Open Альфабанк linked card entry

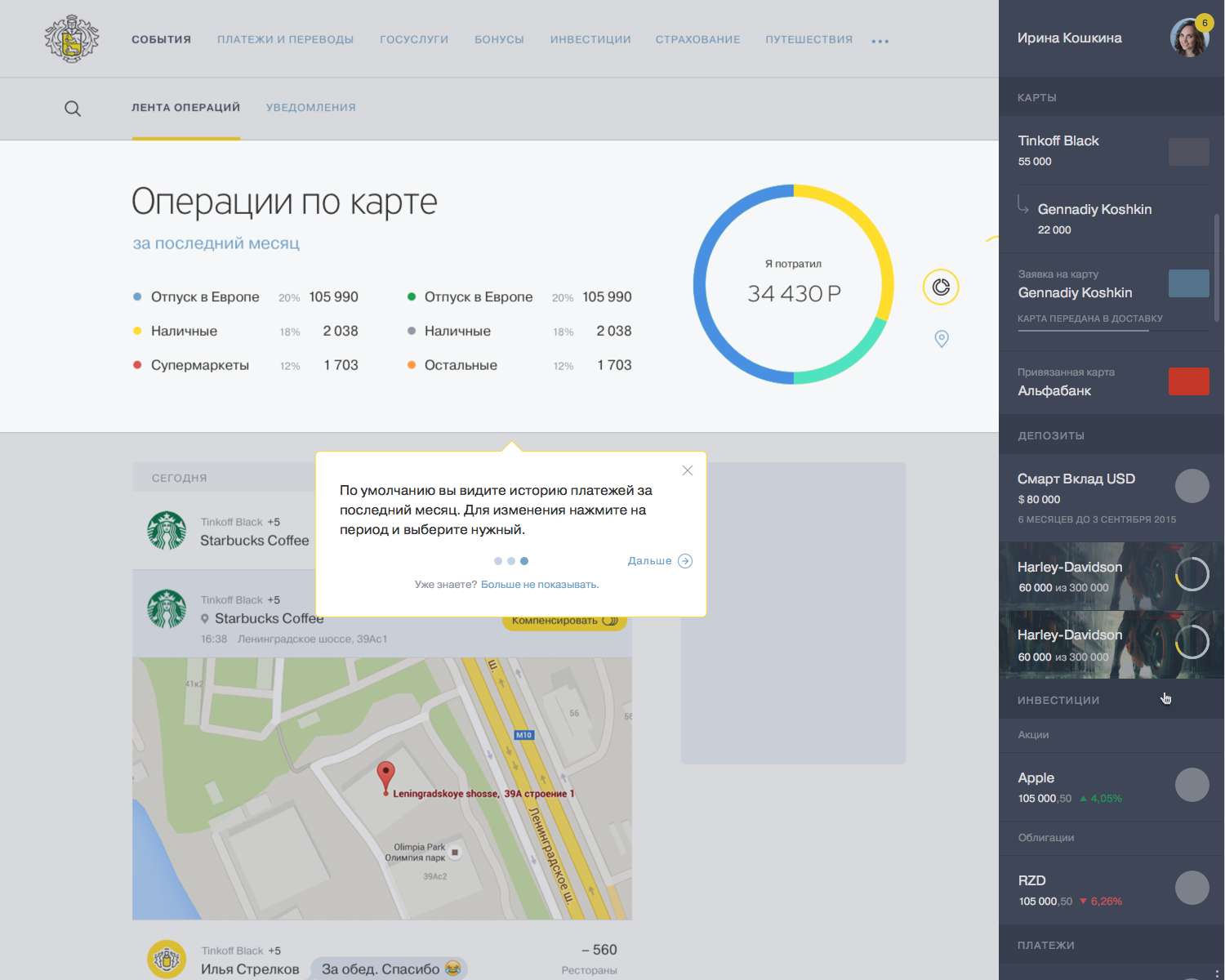(1111, 381)
